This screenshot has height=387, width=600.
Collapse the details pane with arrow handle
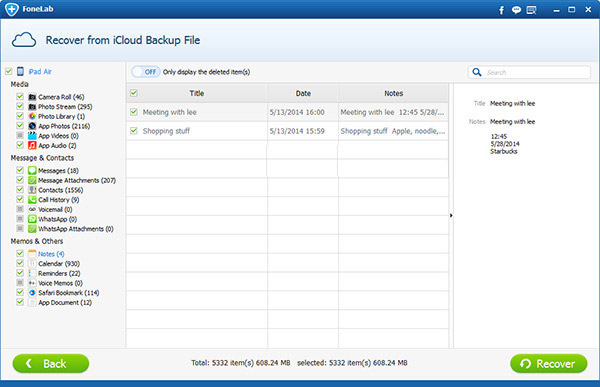click(451, 216)
